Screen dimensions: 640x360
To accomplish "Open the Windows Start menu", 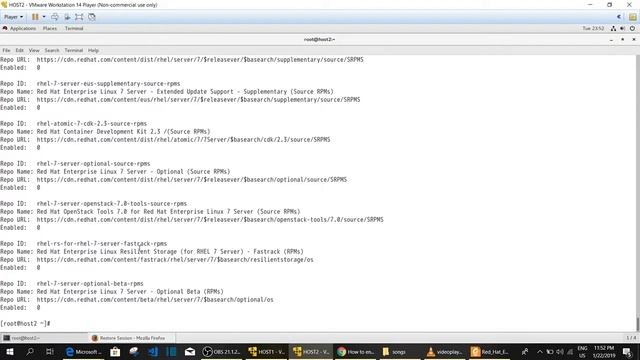I will tap(10, 351).
